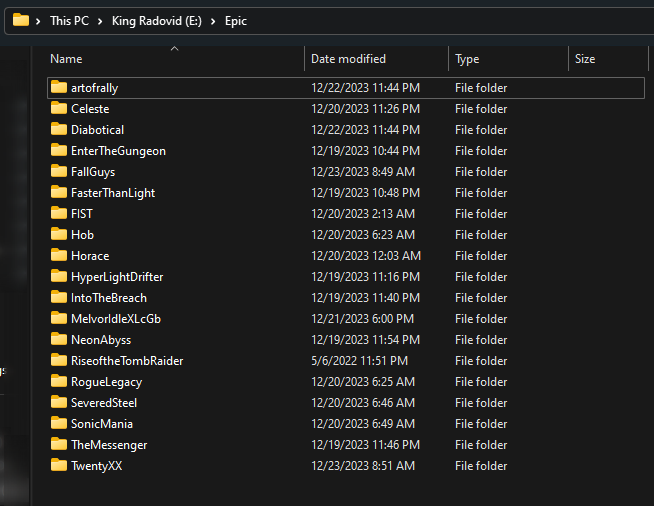Click the Celeste folder icon
The width and height of the screenshot is (654, 506).
[x=59, y=108]
